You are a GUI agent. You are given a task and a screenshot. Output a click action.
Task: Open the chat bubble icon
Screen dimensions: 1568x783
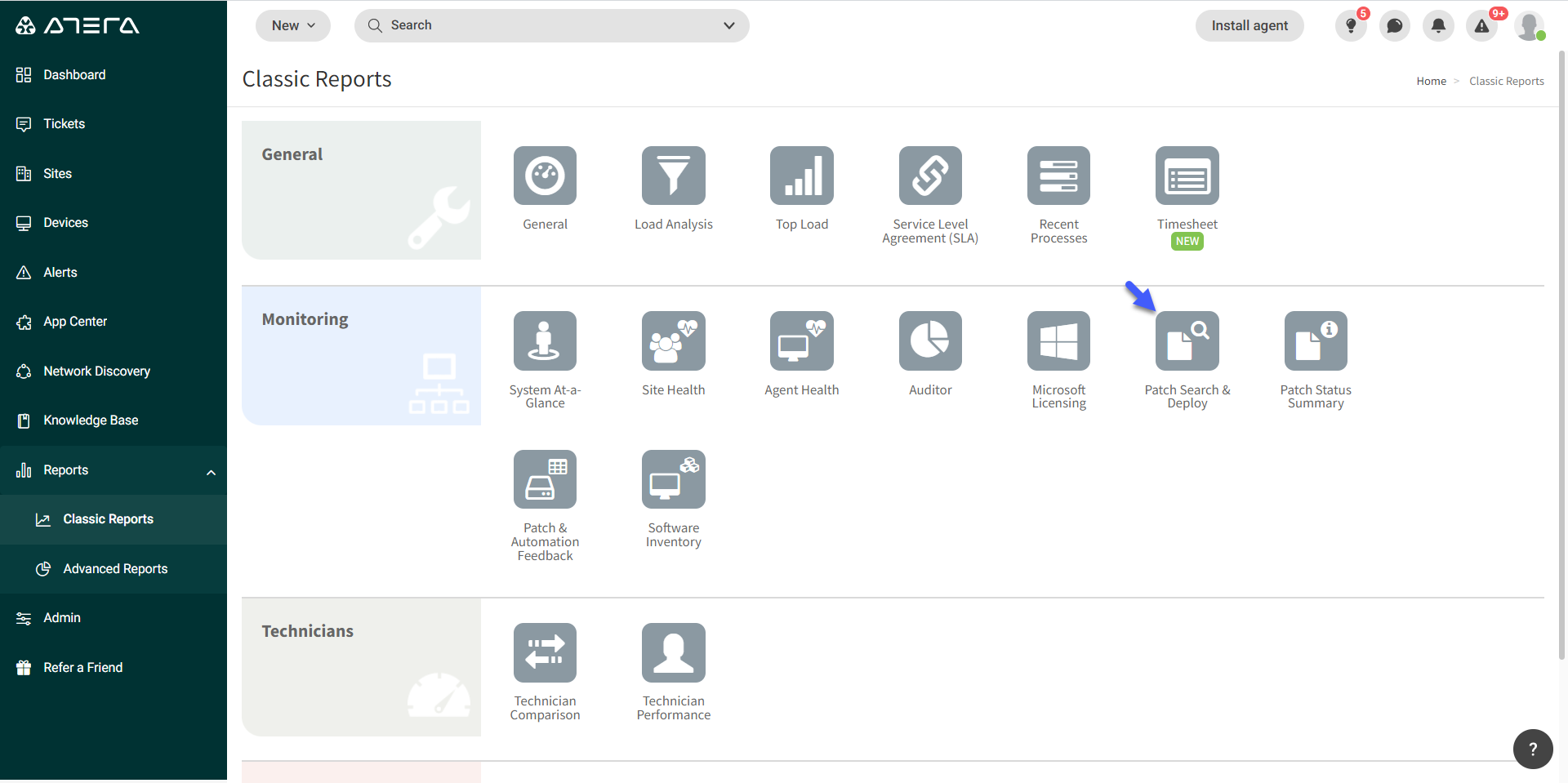click(1395, 26)
